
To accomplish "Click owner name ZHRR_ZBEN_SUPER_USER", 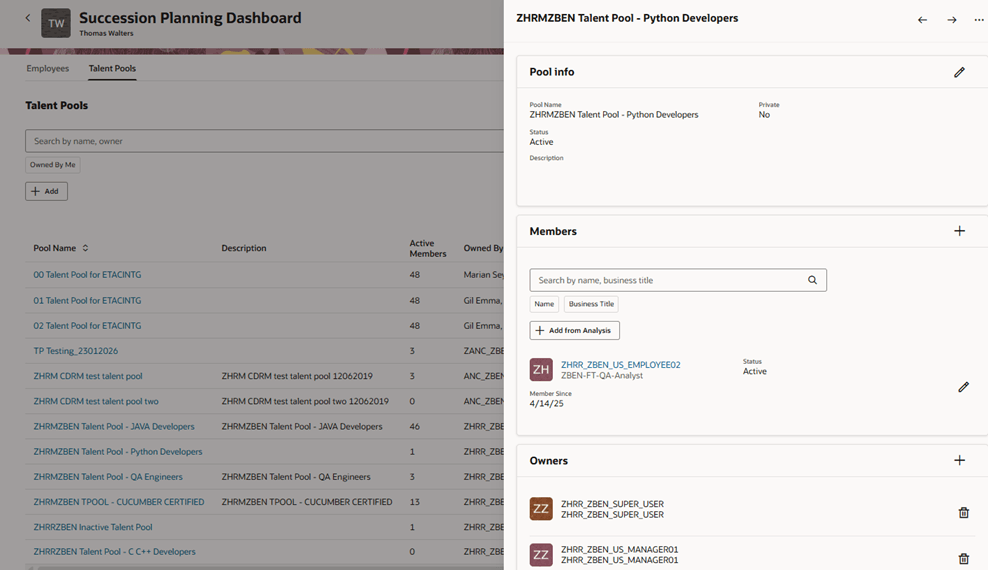I will (x=612, y=504).
